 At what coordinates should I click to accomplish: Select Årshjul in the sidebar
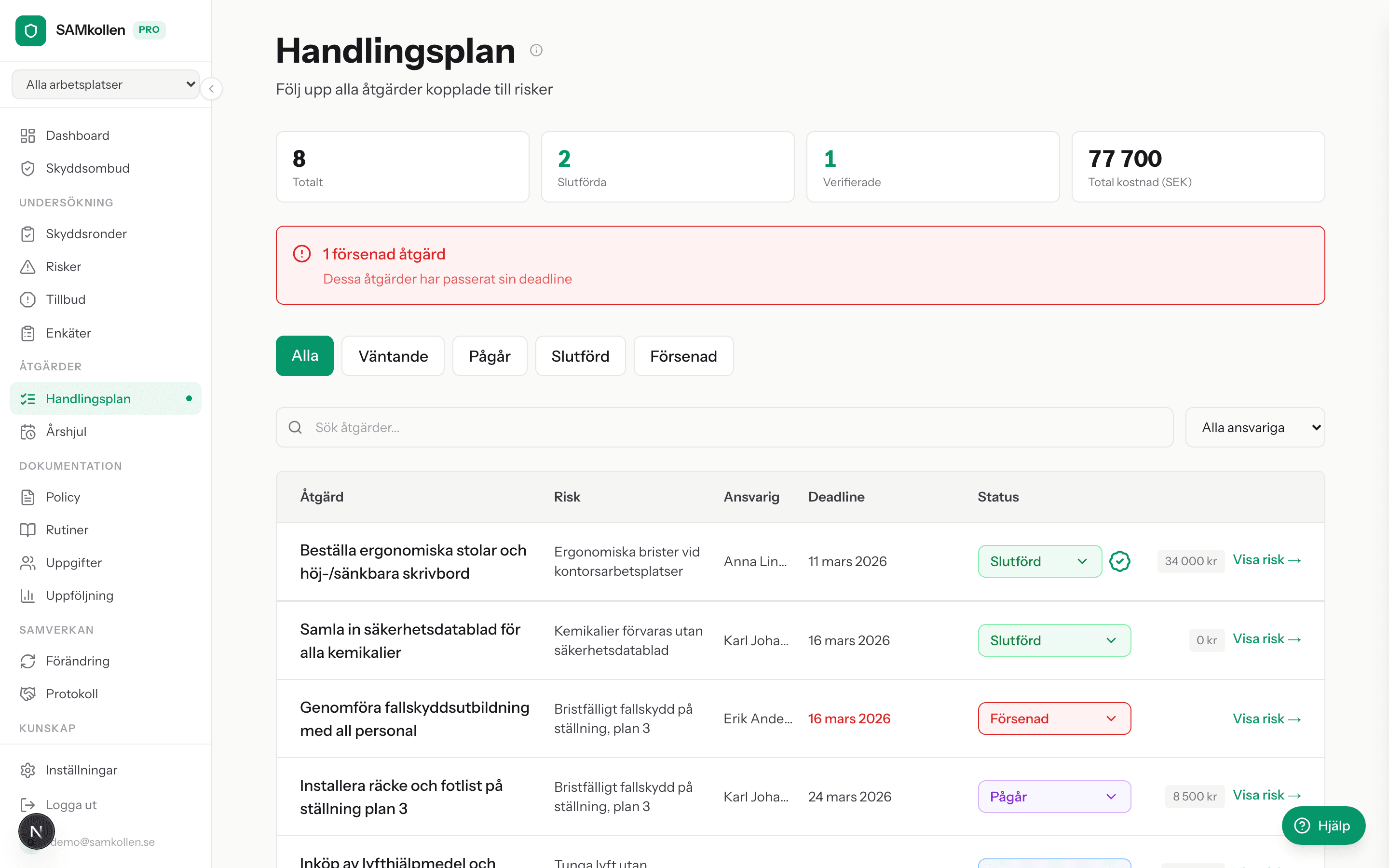pos(66,432)
